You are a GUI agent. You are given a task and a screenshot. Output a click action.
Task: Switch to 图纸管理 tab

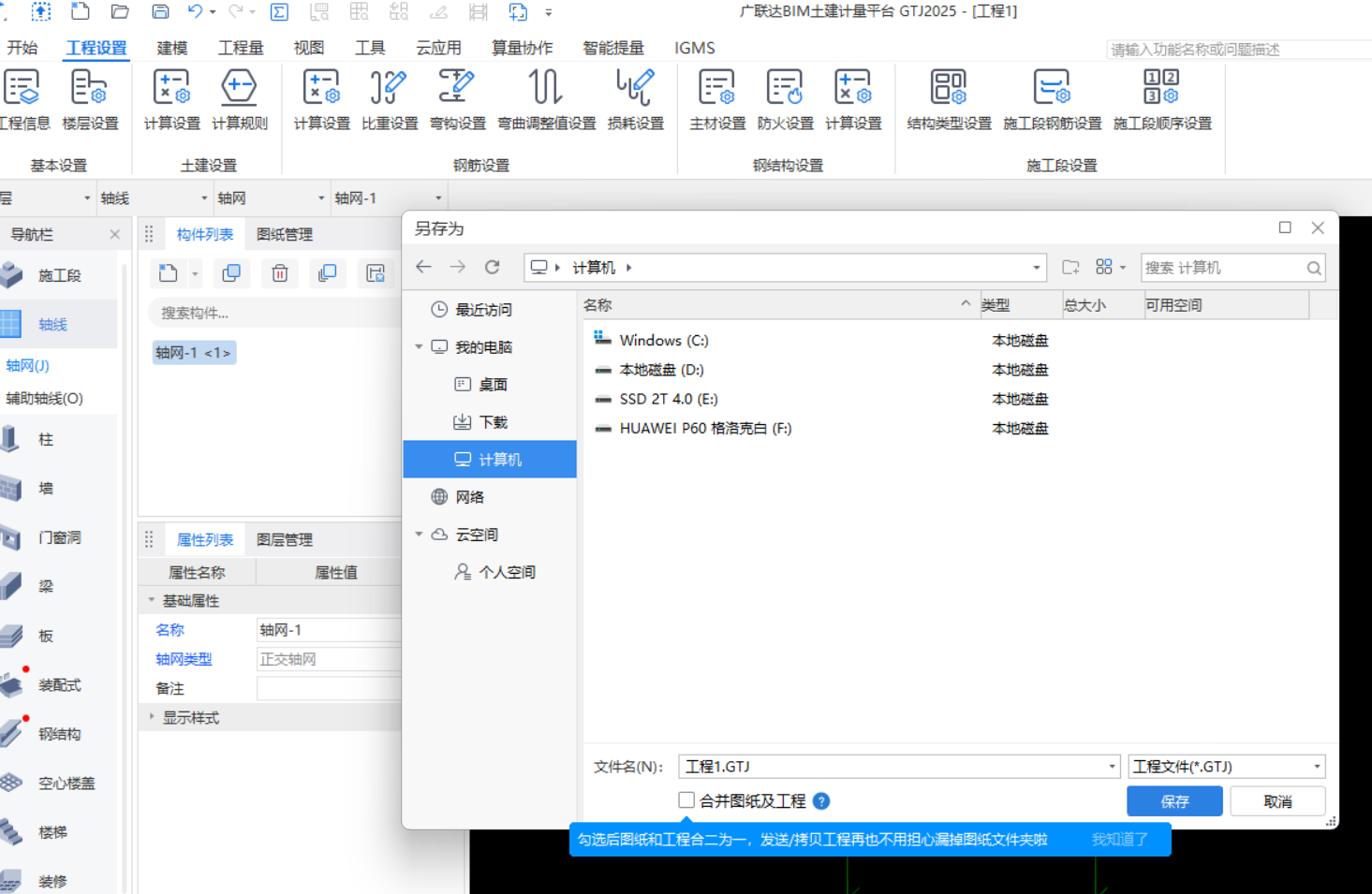point(285,234)
